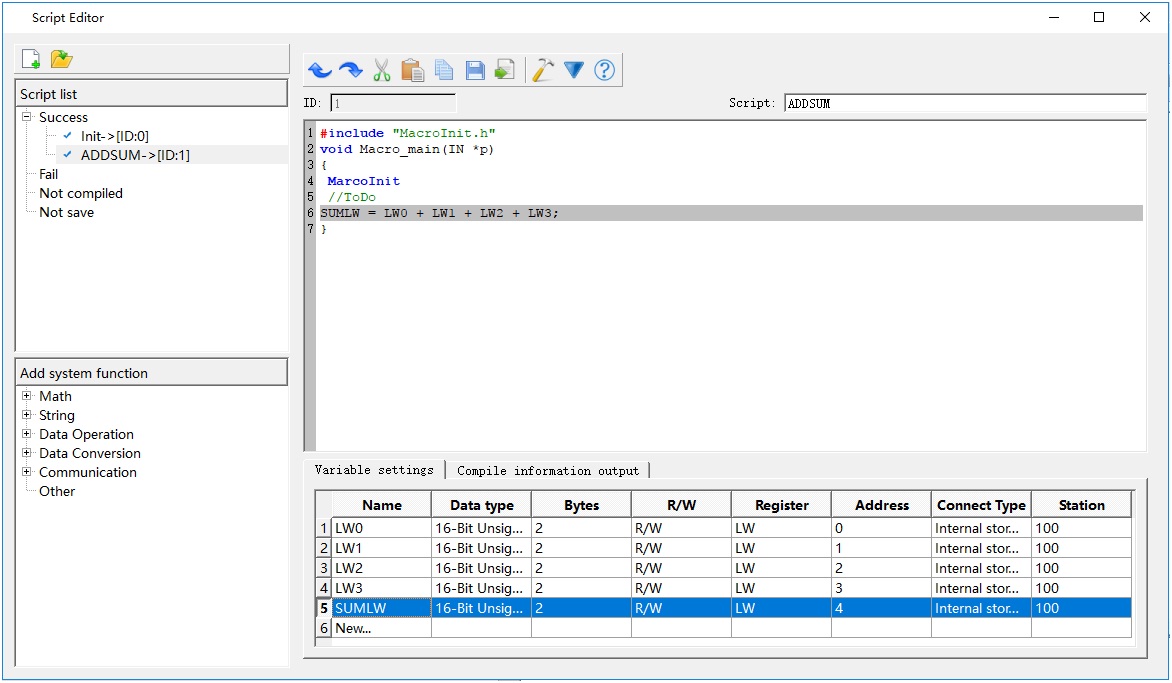Click the Script name input field
The height and width of the screenshot is (683, 1172).
(x=964, y=103)
